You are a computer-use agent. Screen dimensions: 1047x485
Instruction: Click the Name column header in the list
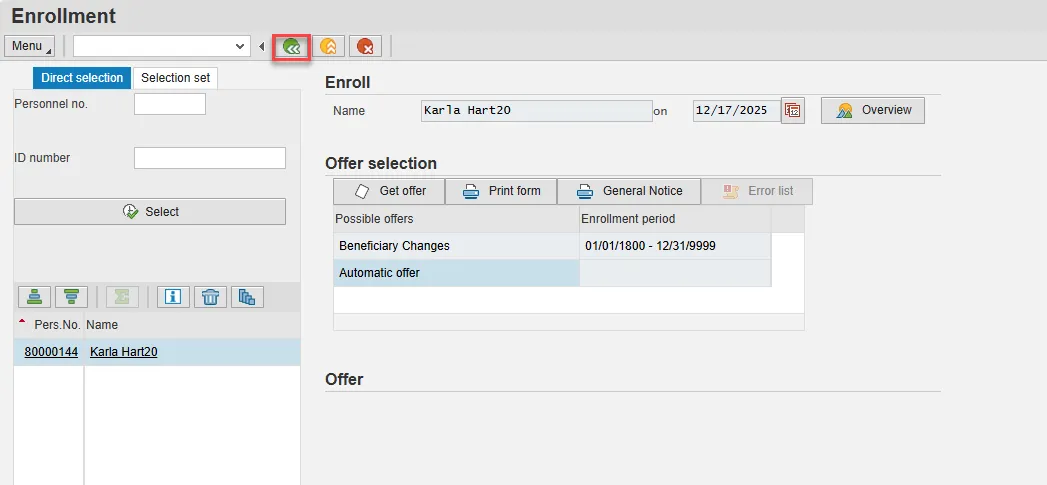(192, 325)
